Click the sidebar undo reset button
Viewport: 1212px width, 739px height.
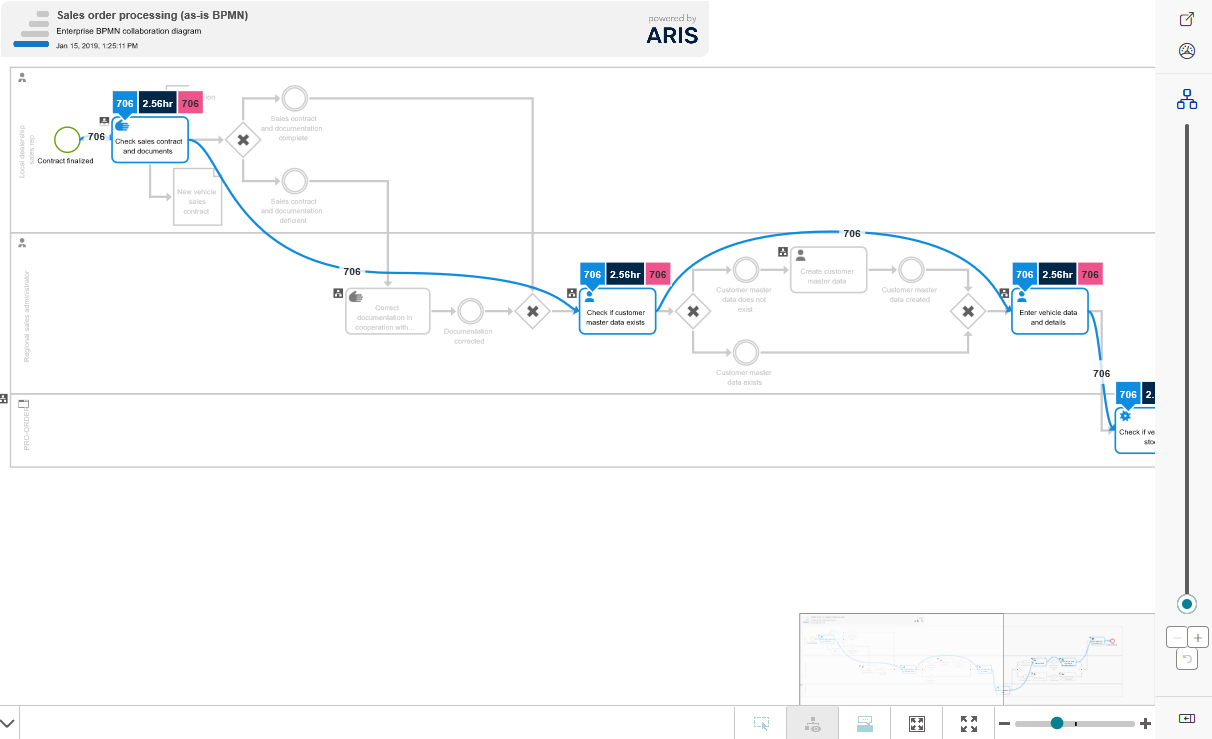[1187, 659]
